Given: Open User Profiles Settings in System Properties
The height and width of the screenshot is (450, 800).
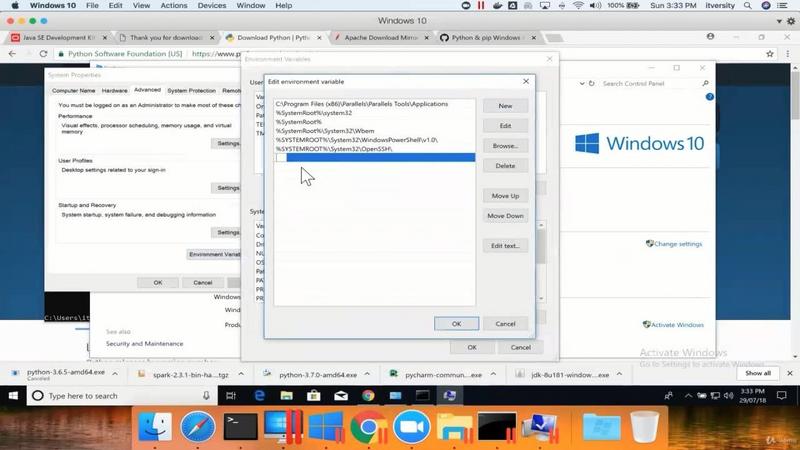Looking at the screenshot, I should coord(227,188).
